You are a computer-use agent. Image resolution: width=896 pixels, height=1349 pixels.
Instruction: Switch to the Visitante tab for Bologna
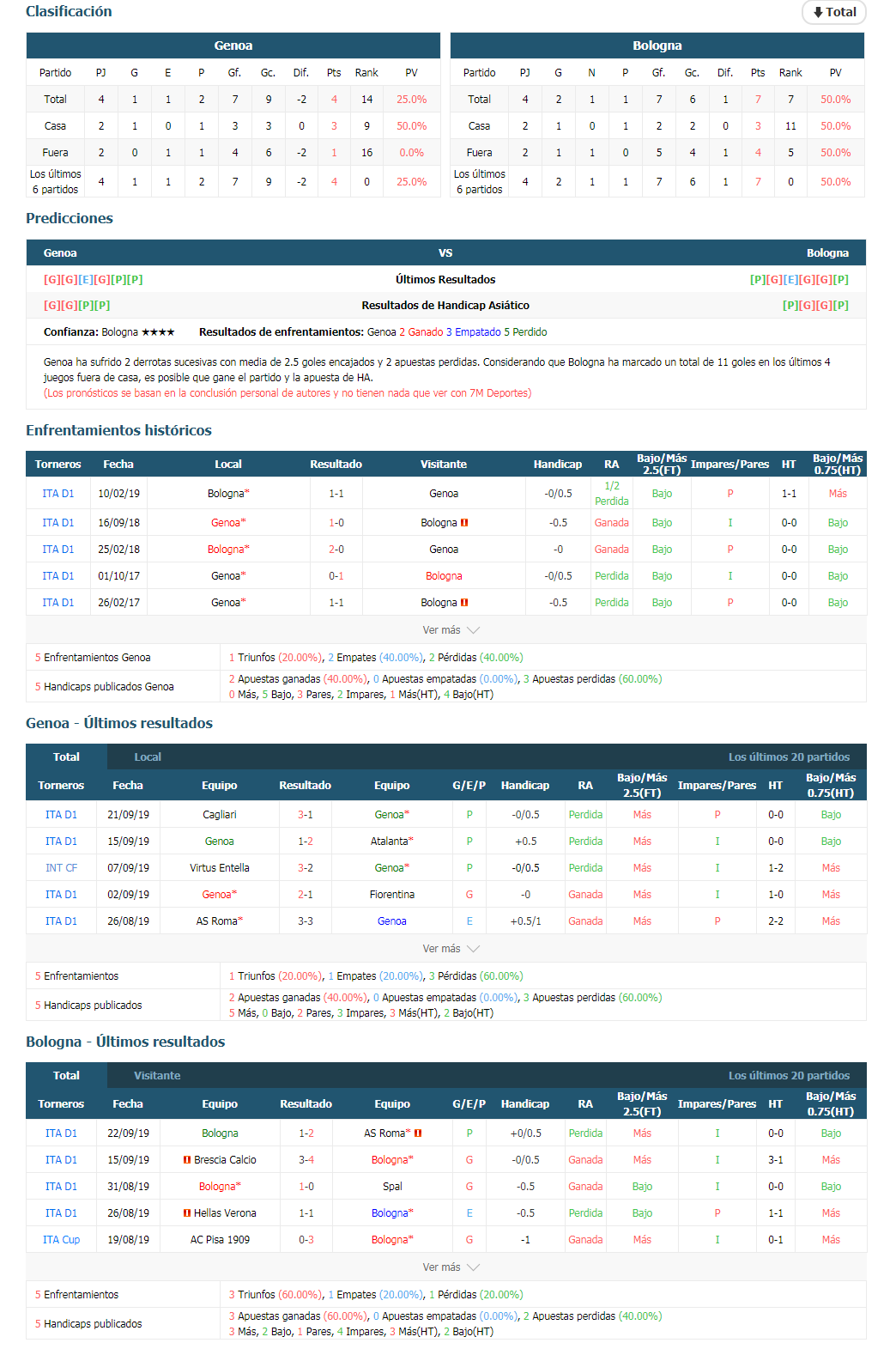(x=157, y=1075)
